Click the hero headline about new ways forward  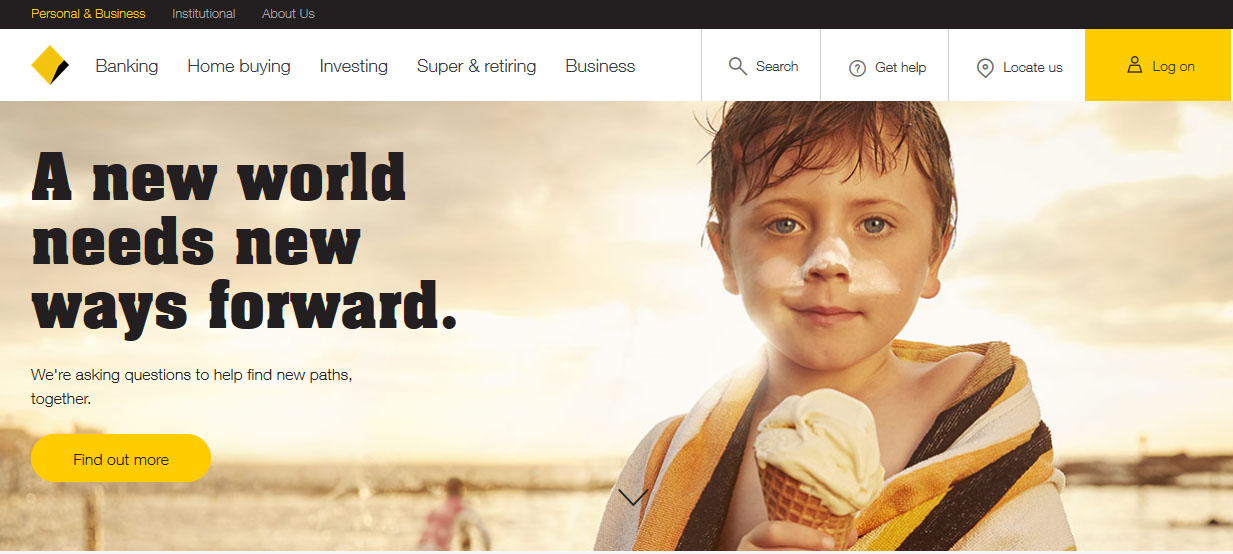point(244,240)
